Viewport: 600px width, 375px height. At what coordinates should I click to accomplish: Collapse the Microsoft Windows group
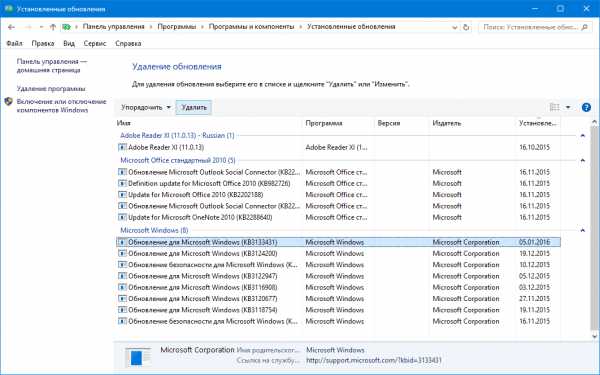(582, 230)
